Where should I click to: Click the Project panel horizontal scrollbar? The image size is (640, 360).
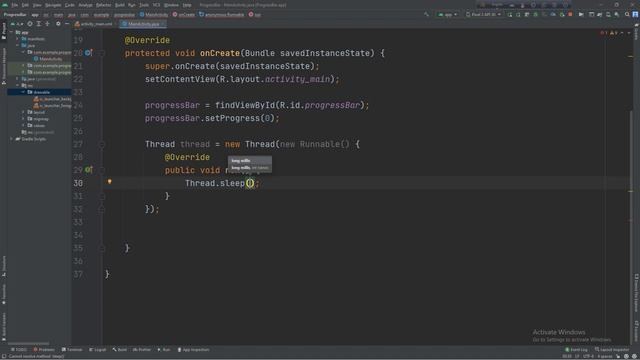click(x=29, y=344)
